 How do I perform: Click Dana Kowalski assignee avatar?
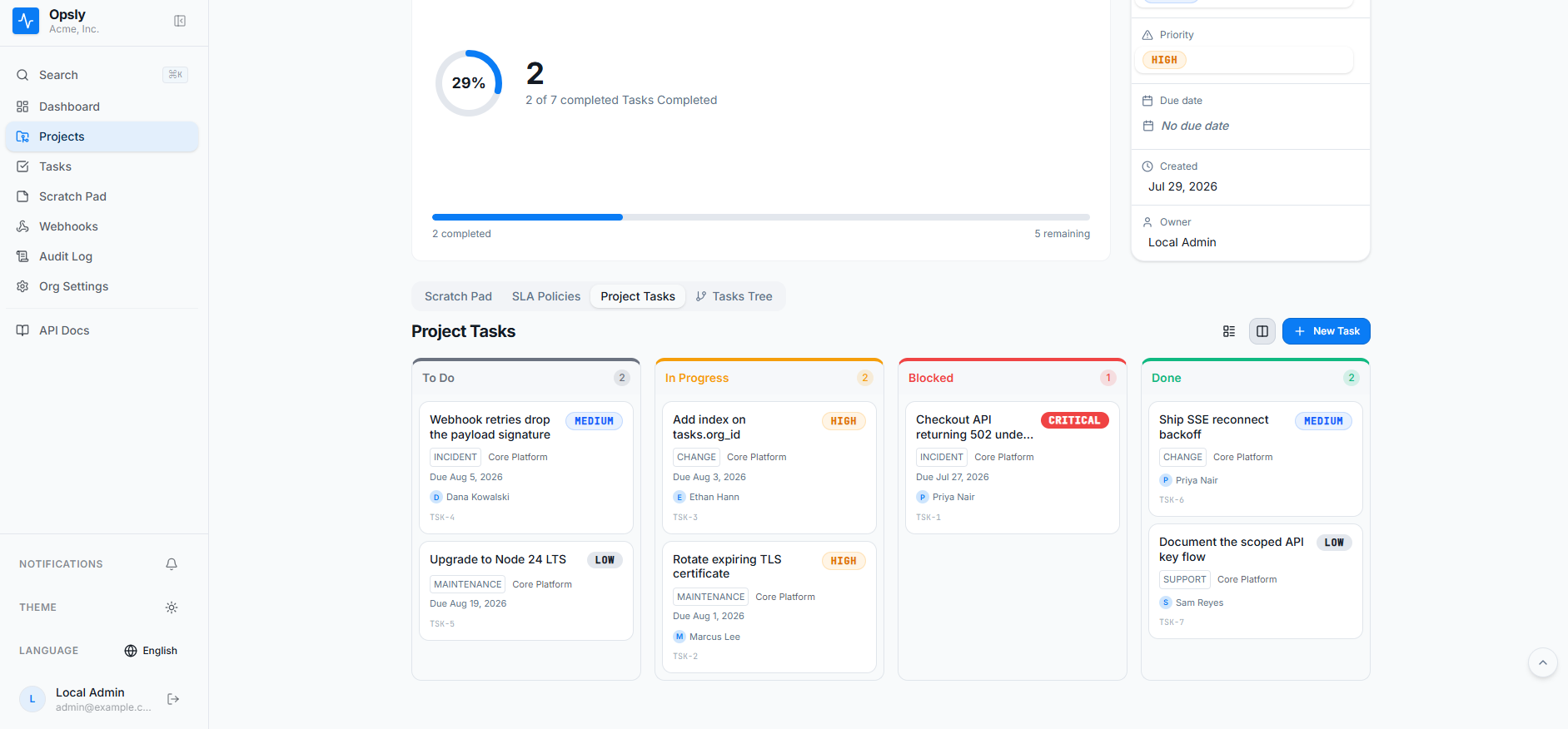pyautogui.click(x=436, y=497)
